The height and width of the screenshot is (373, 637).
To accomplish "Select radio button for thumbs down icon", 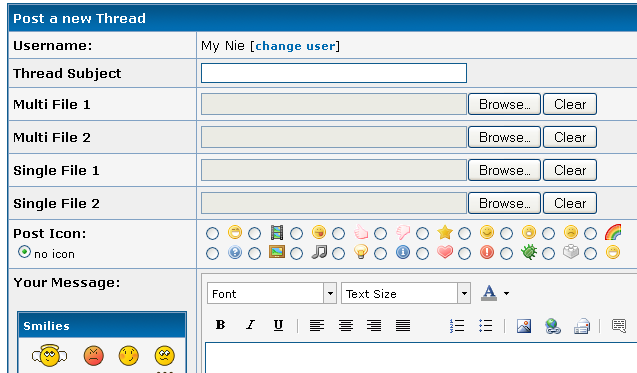I will coord(380,234).
